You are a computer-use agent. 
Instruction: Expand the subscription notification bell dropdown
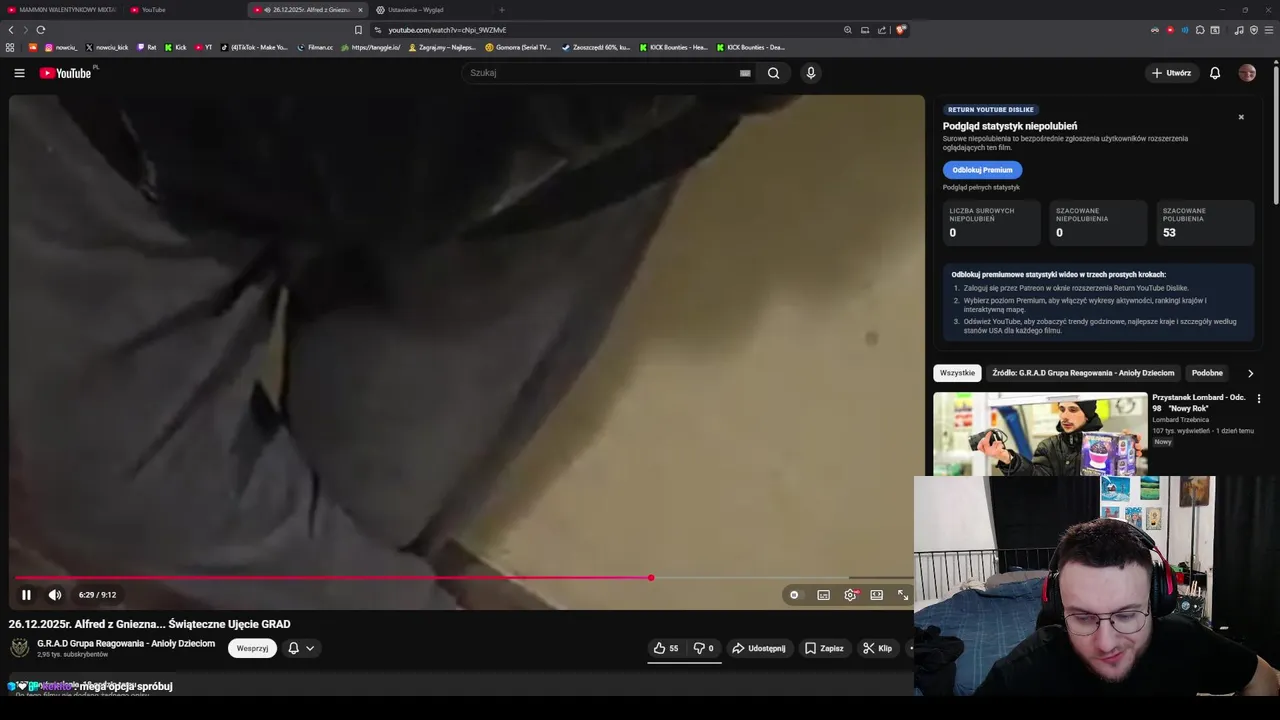pyautogui.click(x=301, y=648)
